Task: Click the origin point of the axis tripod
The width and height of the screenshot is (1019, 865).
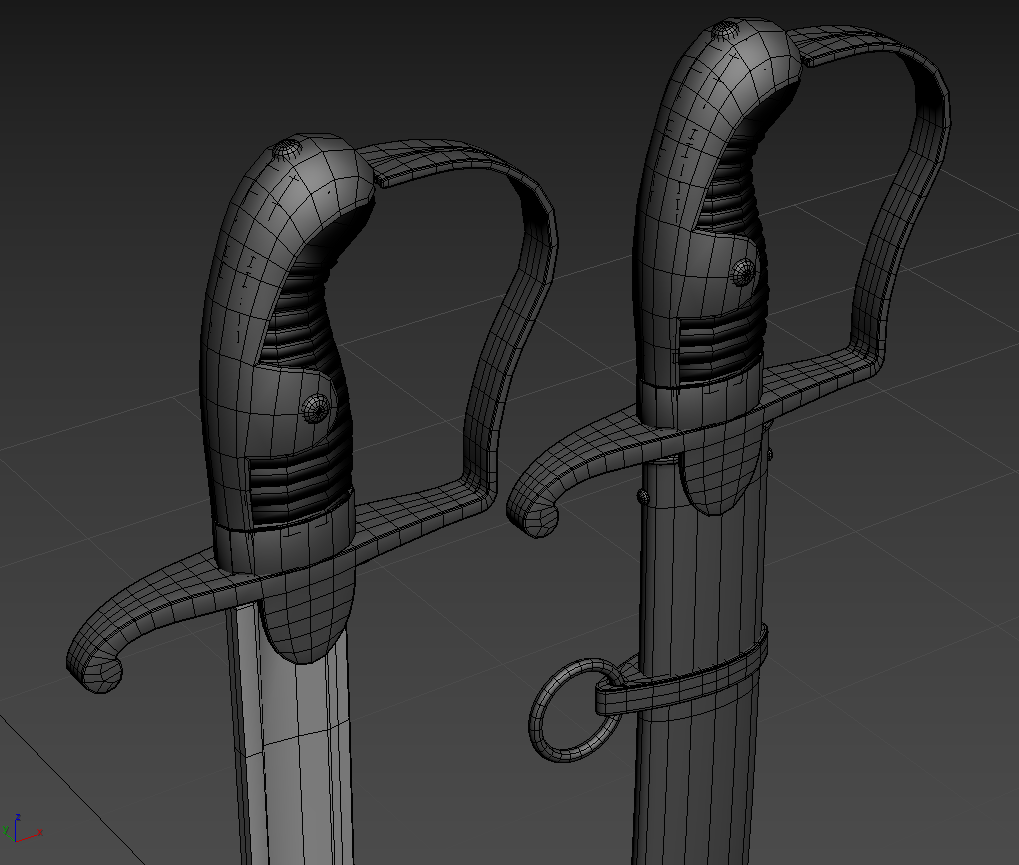Action: (x=16, y=841)
